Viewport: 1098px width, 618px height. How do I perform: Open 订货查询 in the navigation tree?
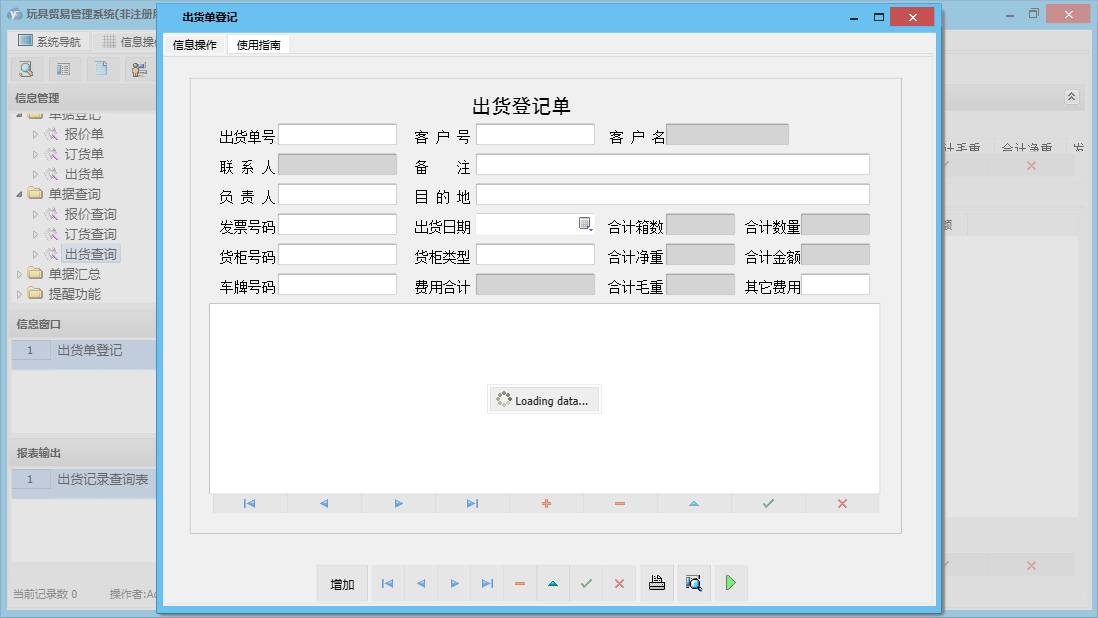click(90, 234)
